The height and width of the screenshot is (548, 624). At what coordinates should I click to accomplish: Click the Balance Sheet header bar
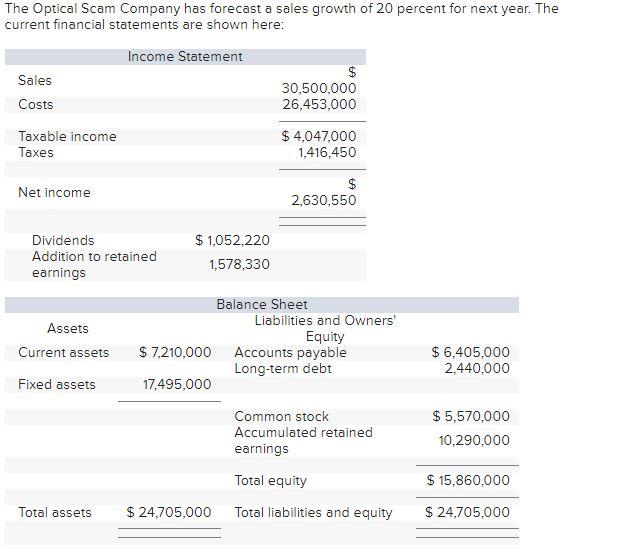pyautogui.click(x=262, y=305)
